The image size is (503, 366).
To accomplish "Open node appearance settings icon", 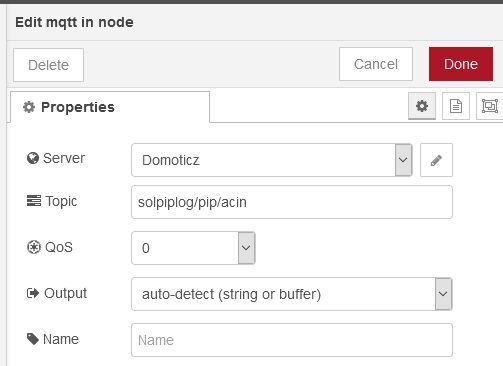I will click(x=490, y=106).
